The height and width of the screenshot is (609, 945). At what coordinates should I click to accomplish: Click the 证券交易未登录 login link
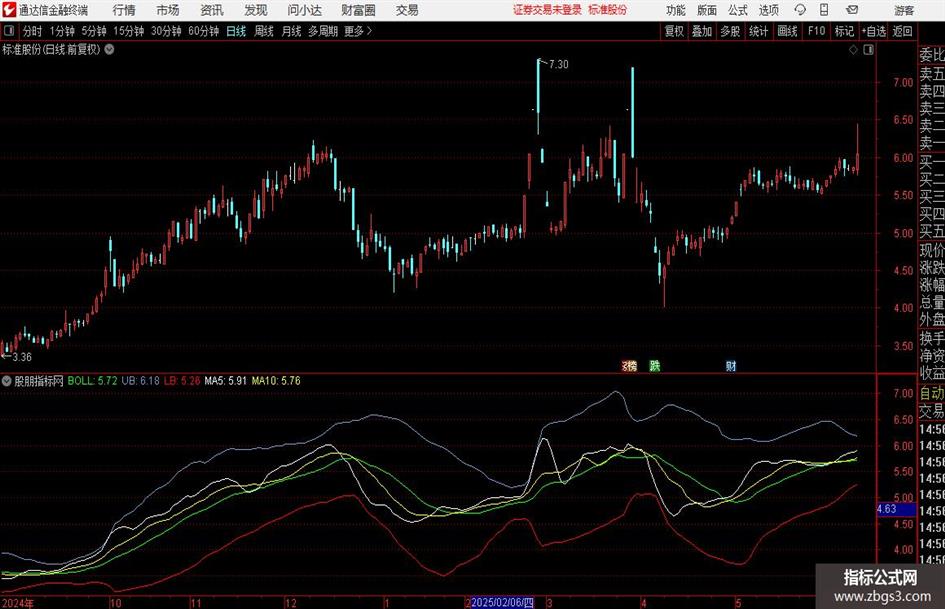click(547, 10)
